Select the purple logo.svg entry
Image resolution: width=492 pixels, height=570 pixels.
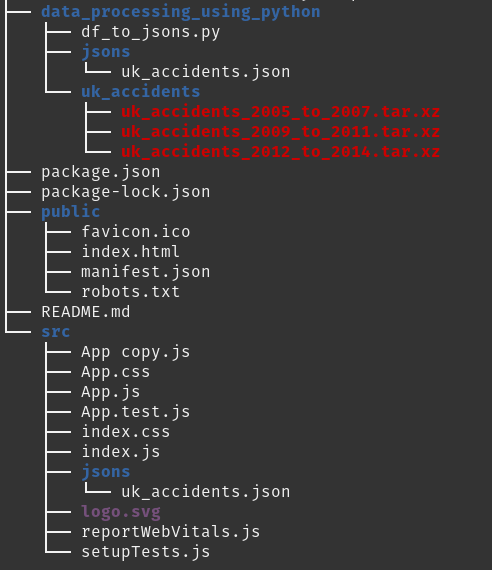[121, 512]
